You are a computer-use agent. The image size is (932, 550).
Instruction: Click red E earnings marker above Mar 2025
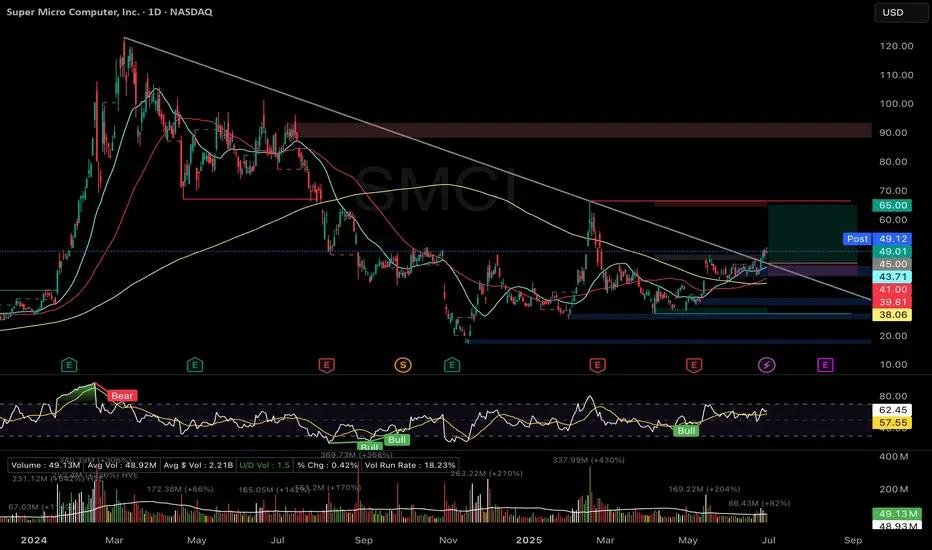597,365
